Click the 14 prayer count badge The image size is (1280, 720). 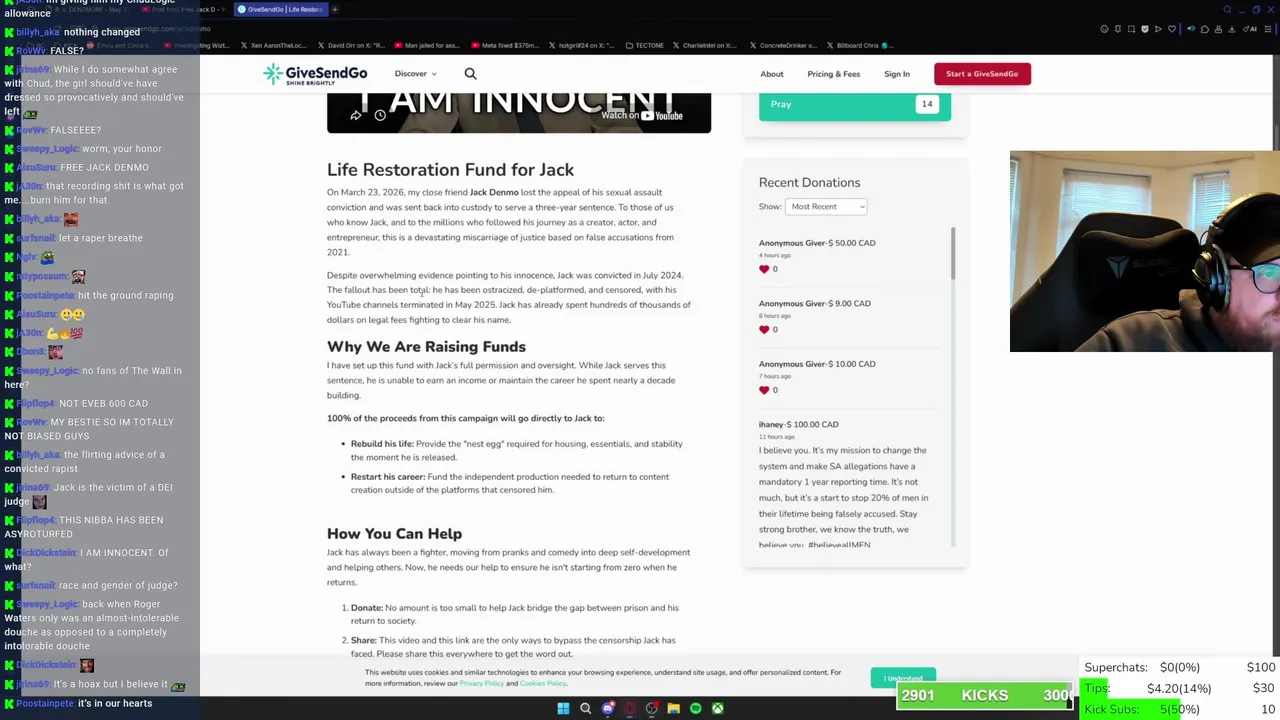point(927,104)
